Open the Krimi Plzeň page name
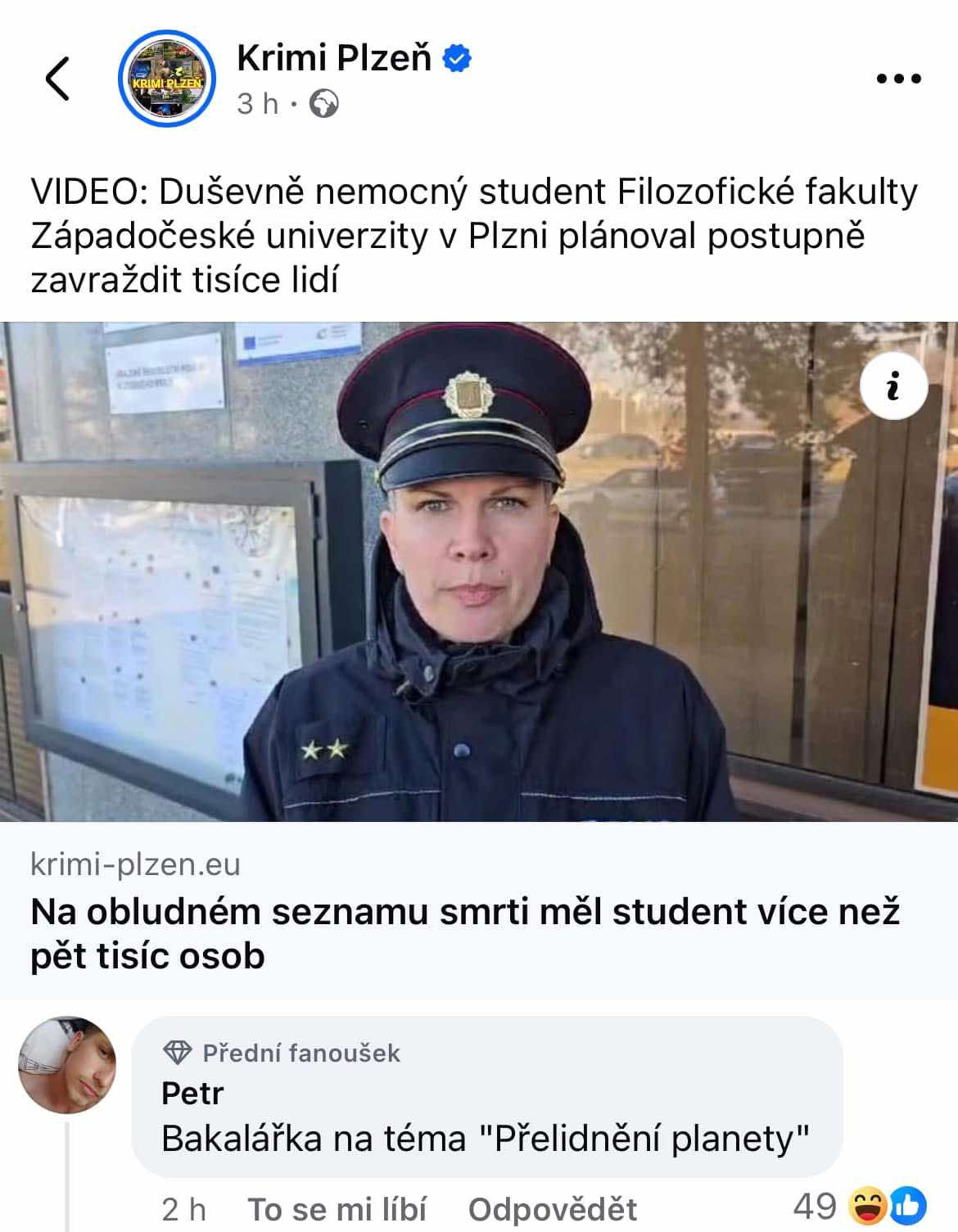The width and height of the screenshot is (958, 1232). (334, 57)
